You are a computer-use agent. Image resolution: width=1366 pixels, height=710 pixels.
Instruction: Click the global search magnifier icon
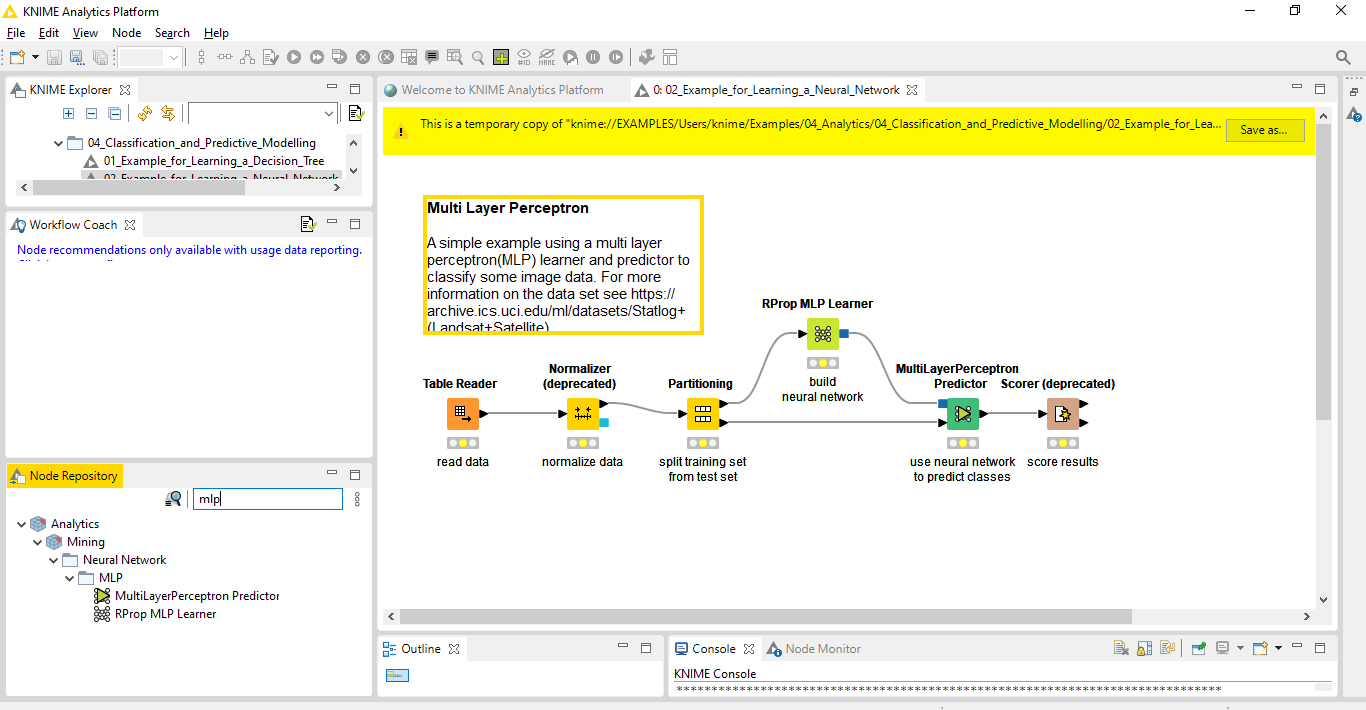1344,58
